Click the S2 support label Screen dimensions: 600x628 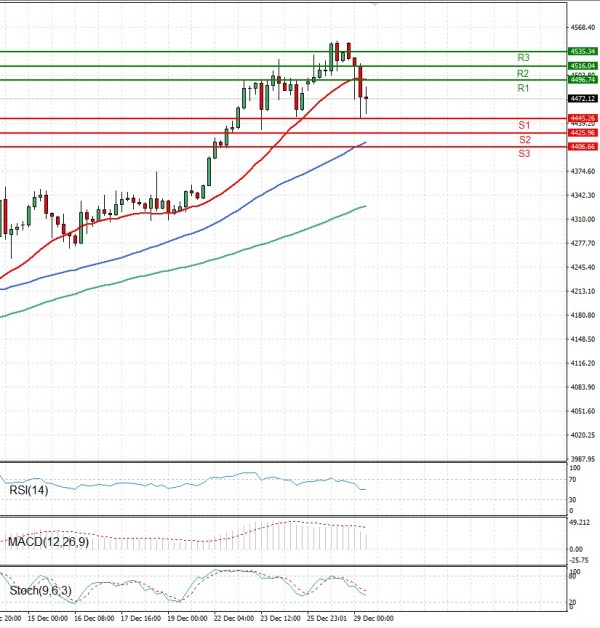(x=523, y=140)
